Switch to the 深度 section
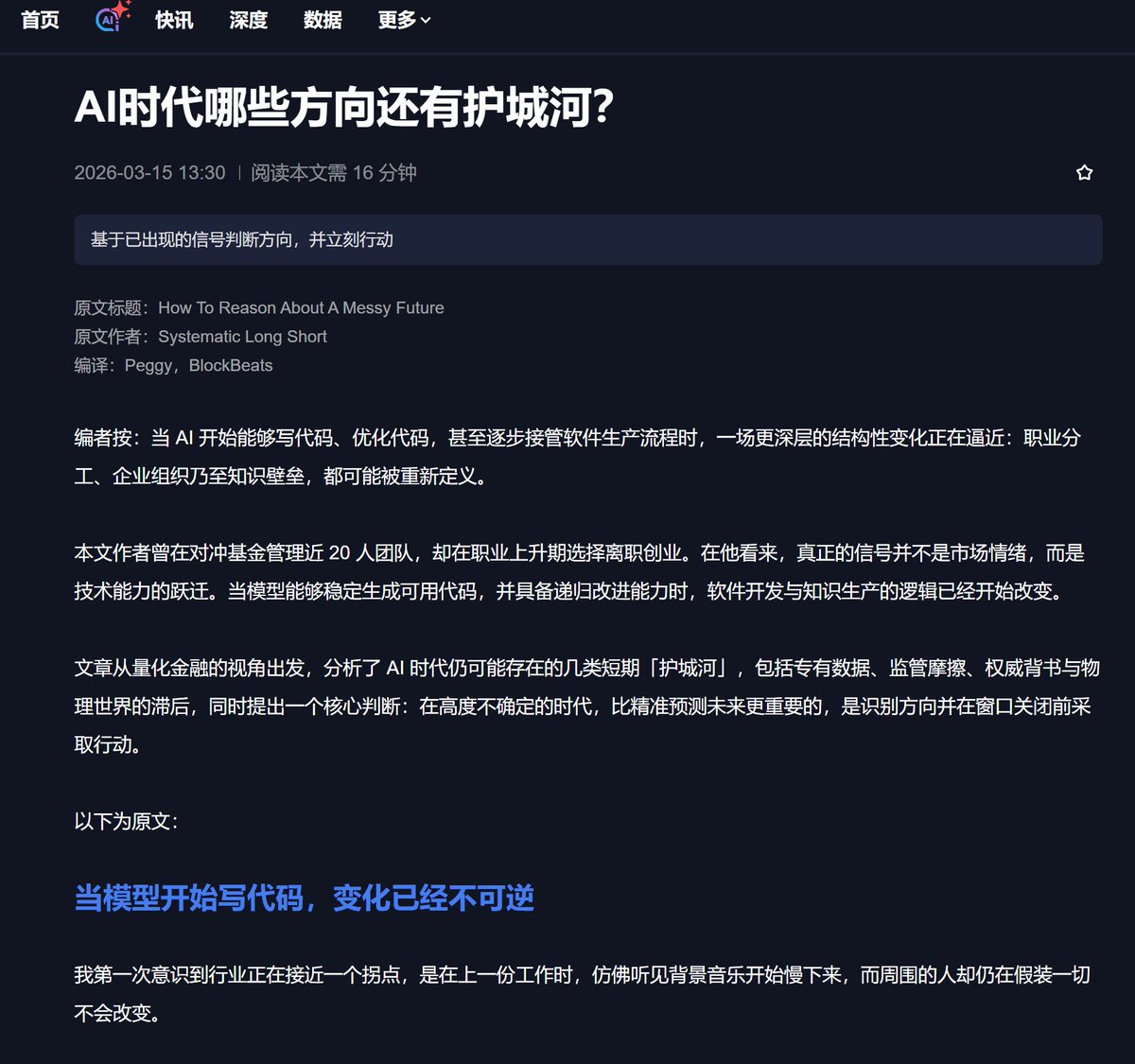The height and width of the screenshot is (1064, 1135). click(248, 20)
